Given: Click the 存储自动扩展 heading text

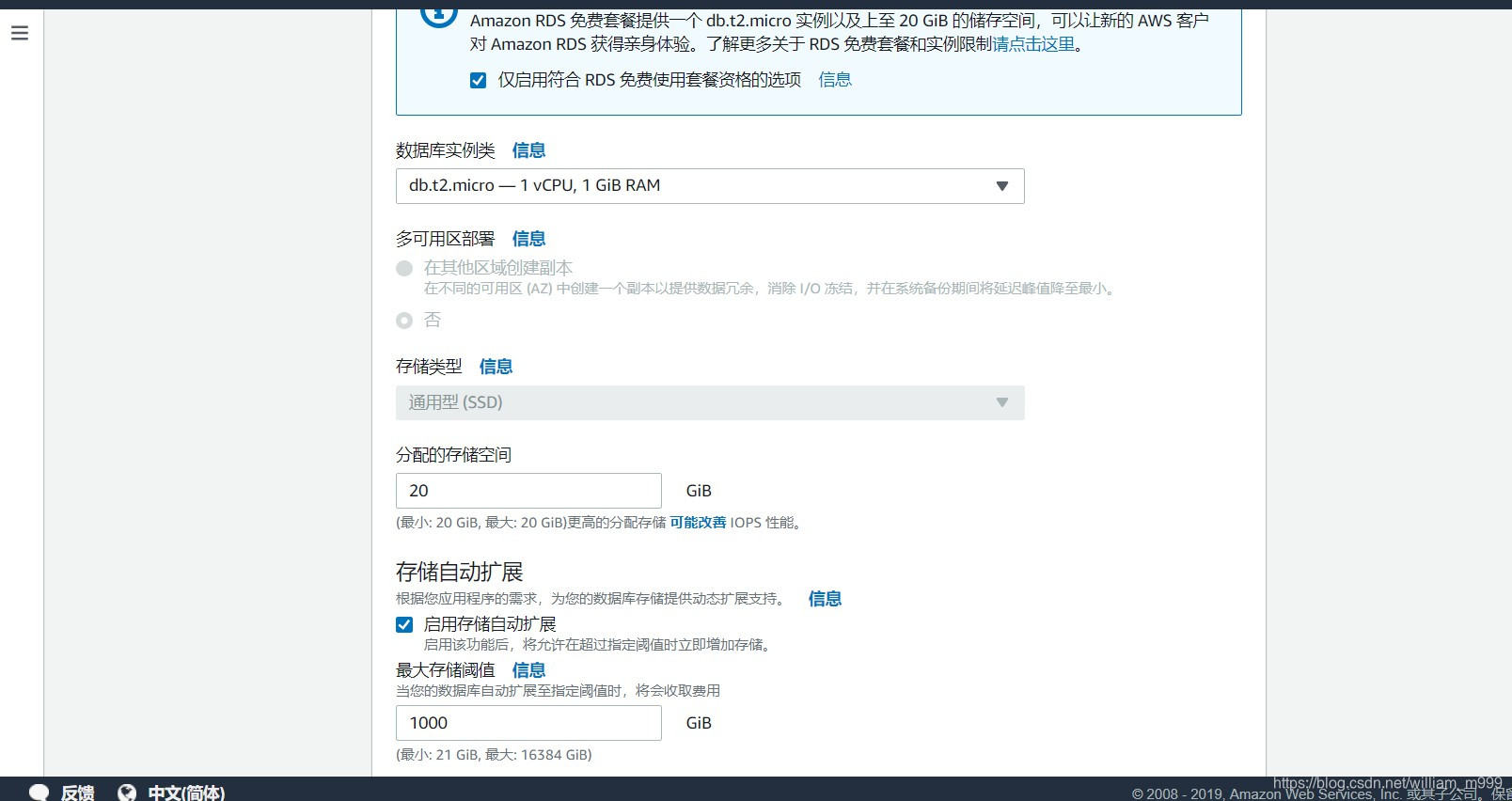Looking at the screenshot, I should 459,572.
